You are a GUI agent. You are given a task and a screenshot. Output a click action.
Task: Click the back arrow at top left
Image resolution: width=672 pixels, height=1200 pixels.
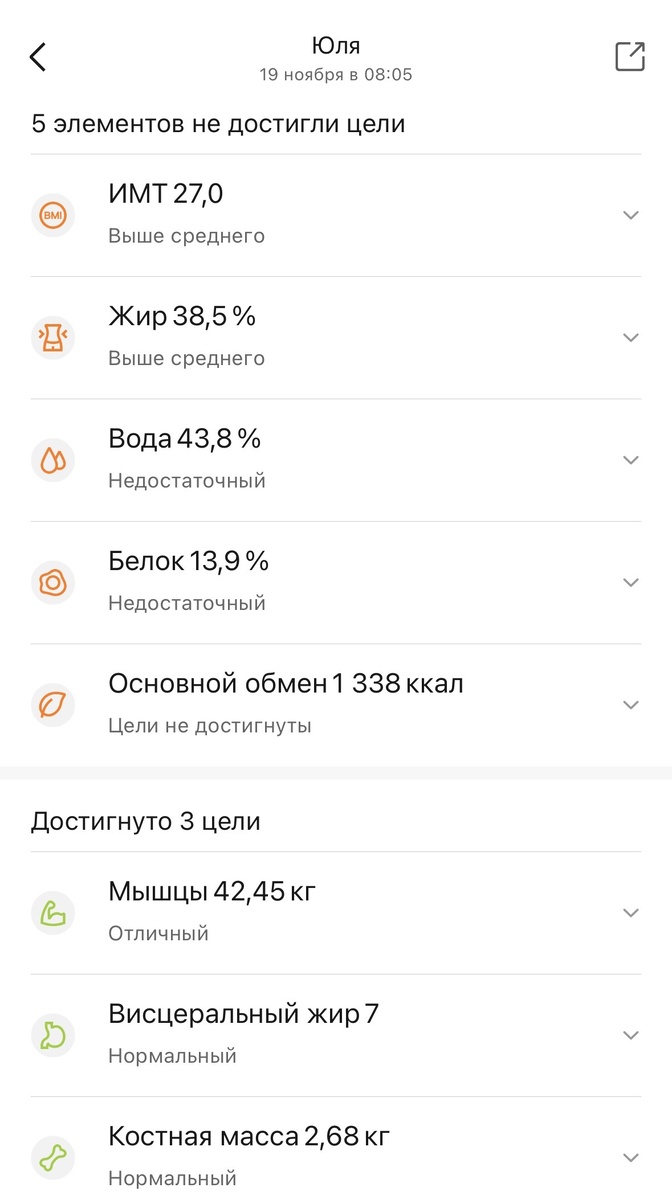tap(38, 57)
